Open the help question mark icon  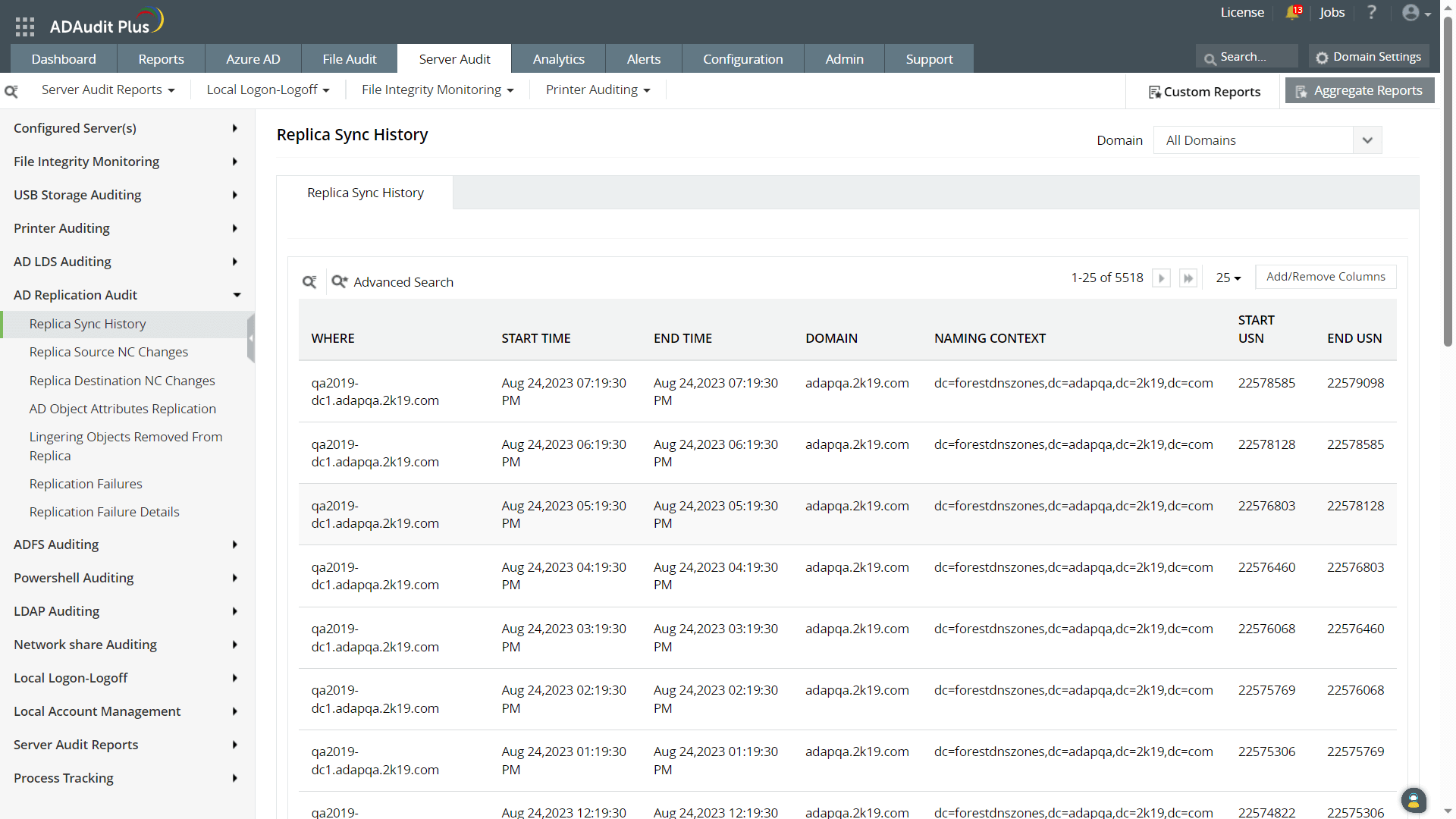click(x=1371, y=13)
